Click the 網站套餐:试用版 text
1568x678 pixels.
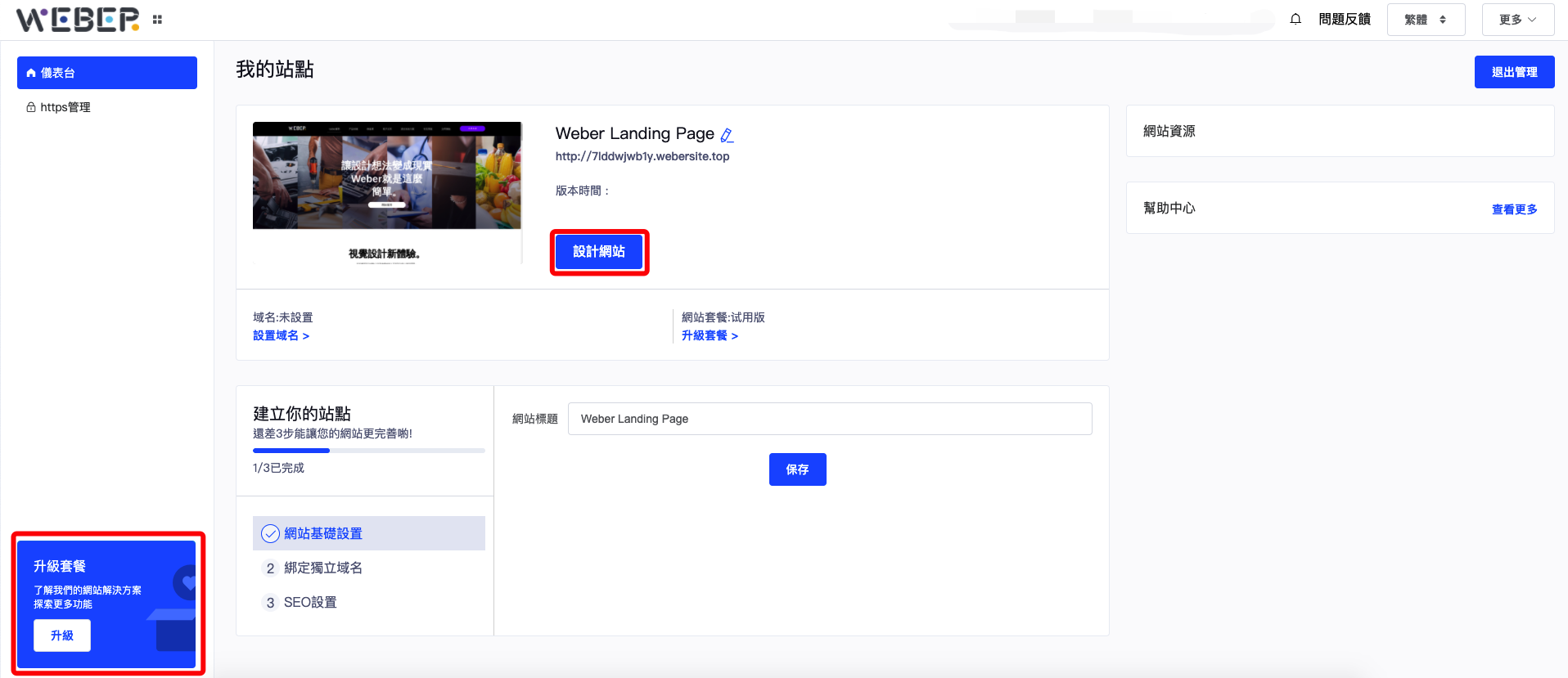tap(723, 317)
